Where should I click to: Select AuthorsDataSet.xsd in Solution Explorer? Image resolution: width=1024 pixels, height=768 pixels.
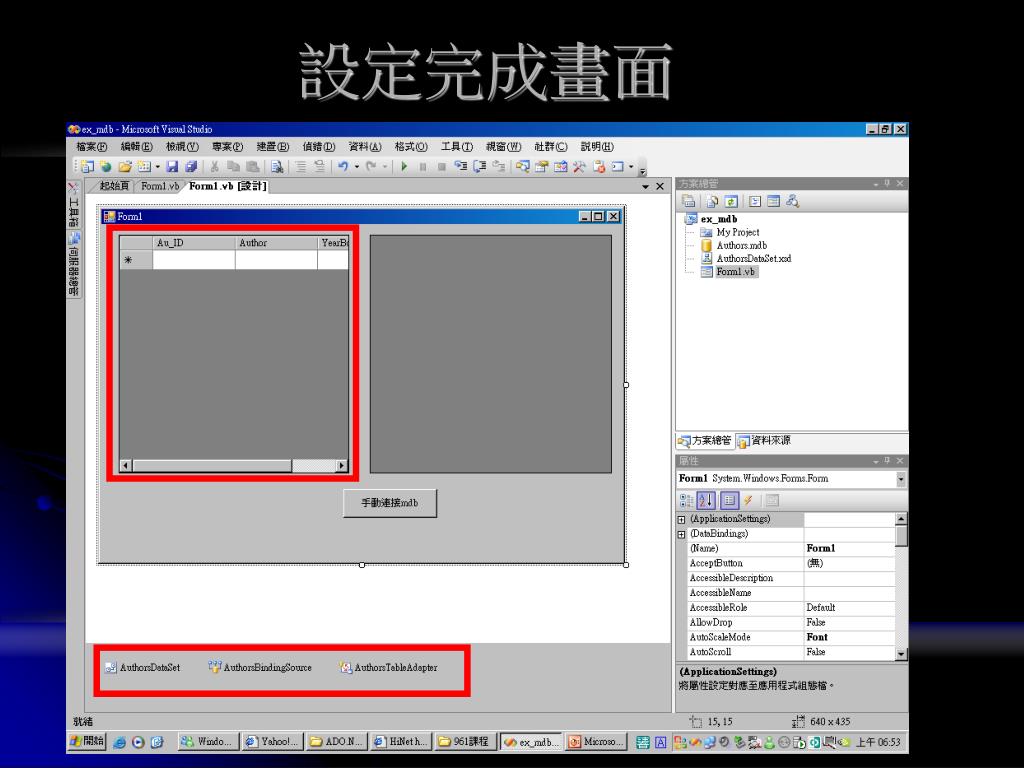click(x=754, y=259)
